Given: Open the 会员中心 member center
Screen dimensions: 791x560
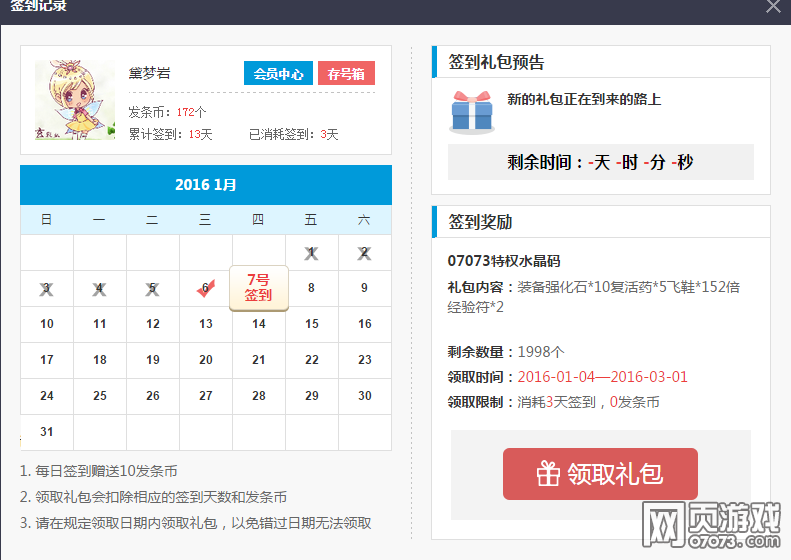Looking at the screenshot, I should click(x=278, y=74).
